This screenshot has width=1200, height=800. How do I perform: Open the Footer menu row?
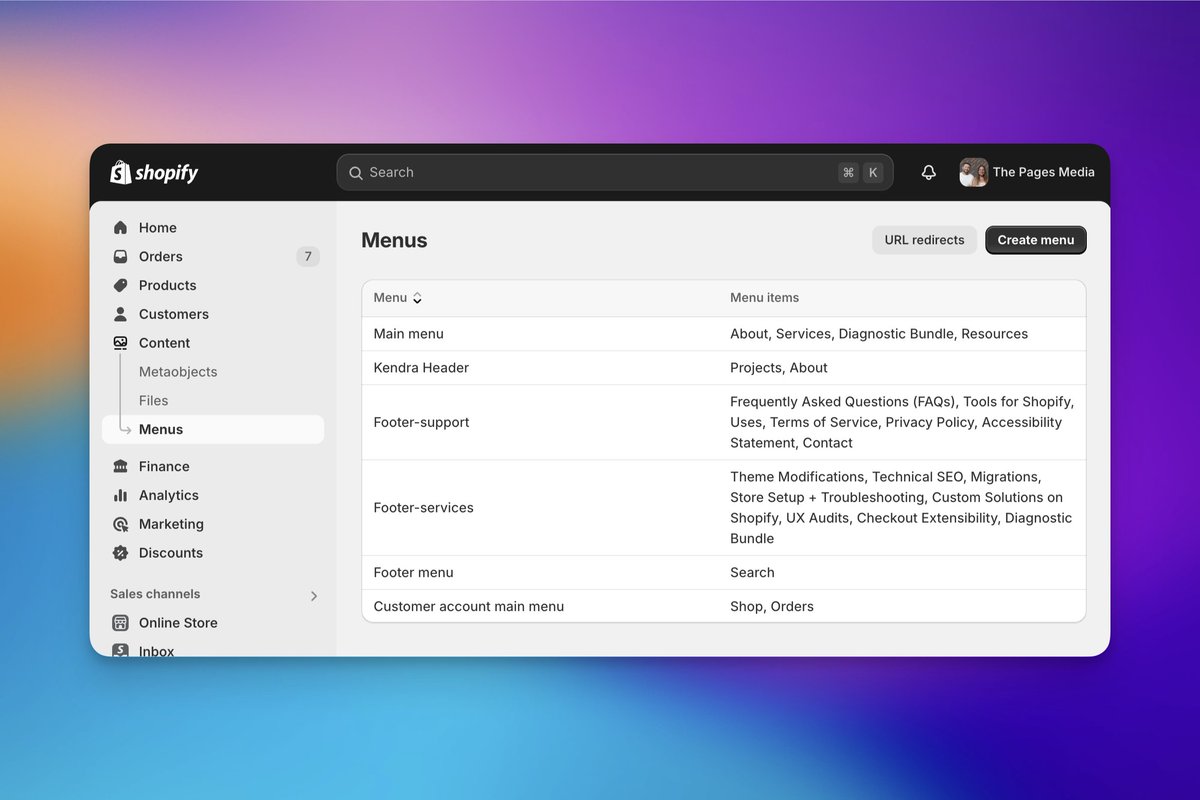(x=724, y=573)
